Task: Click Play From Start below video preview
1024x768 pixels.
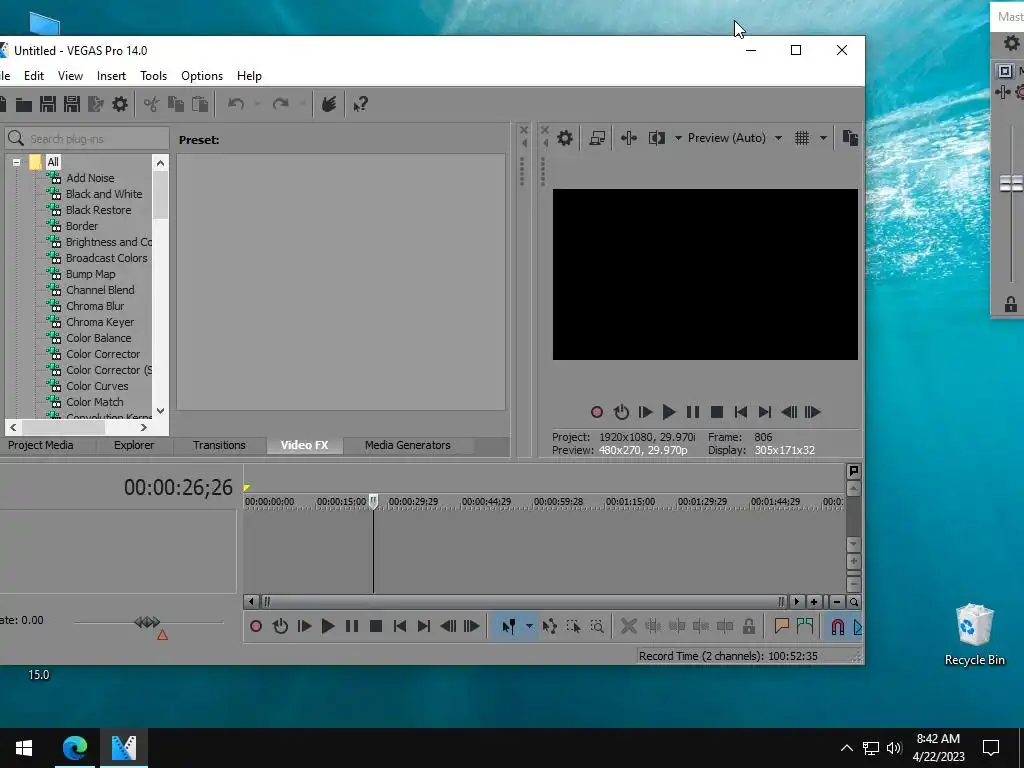Action: [x=645, y=412]
